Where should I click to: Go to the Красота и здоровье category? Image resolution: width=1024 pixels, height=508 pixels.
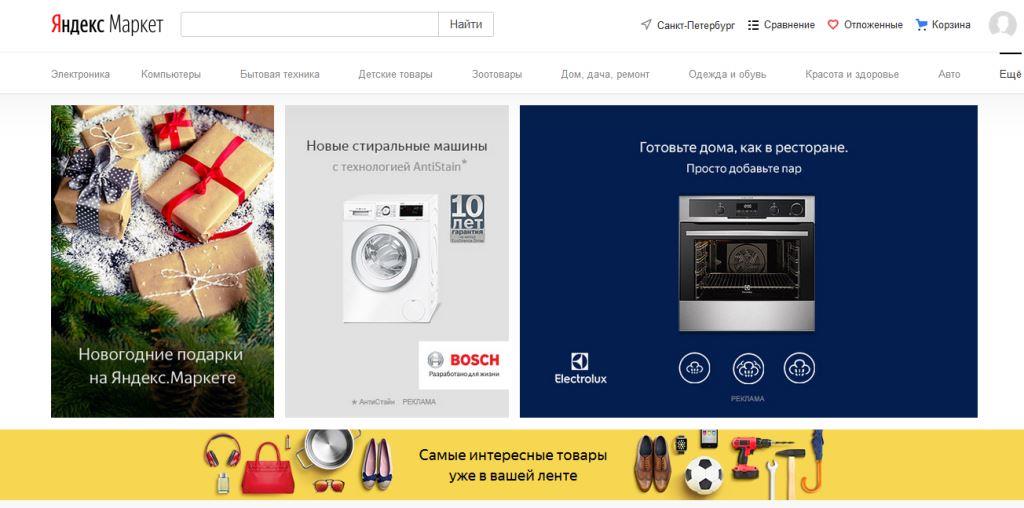click(852, 74)
